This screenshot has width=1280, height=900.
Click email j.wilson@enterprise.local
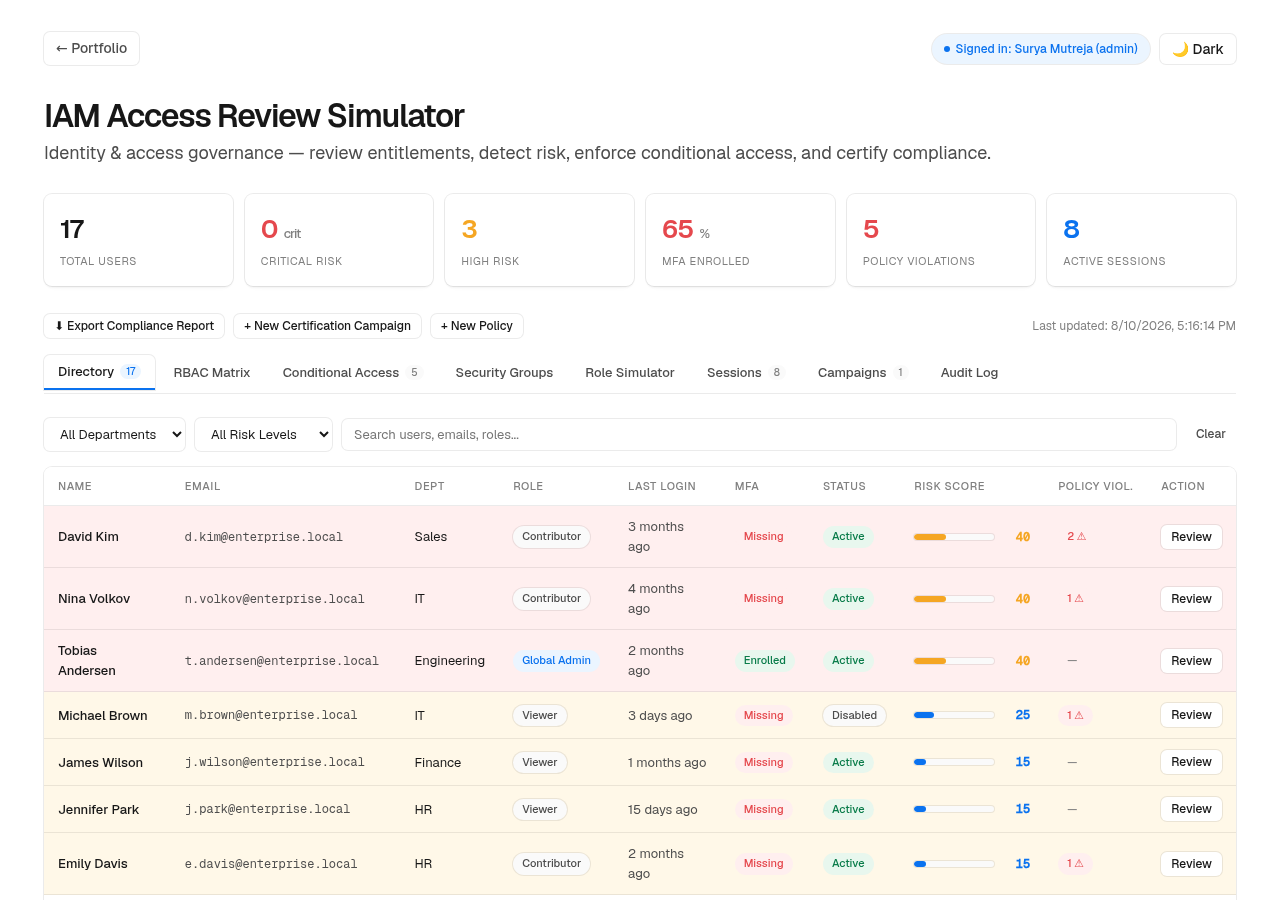(x=275, y=762)
